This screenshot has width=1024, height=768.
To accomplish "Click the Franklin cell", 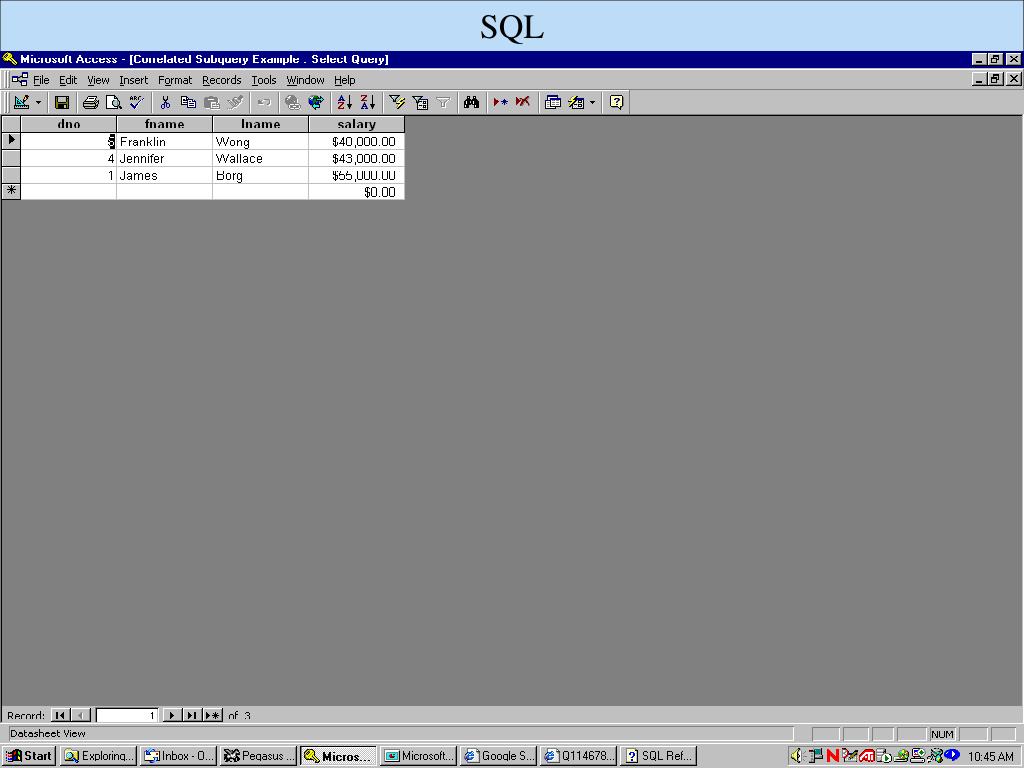I will (x=165, y=142).
